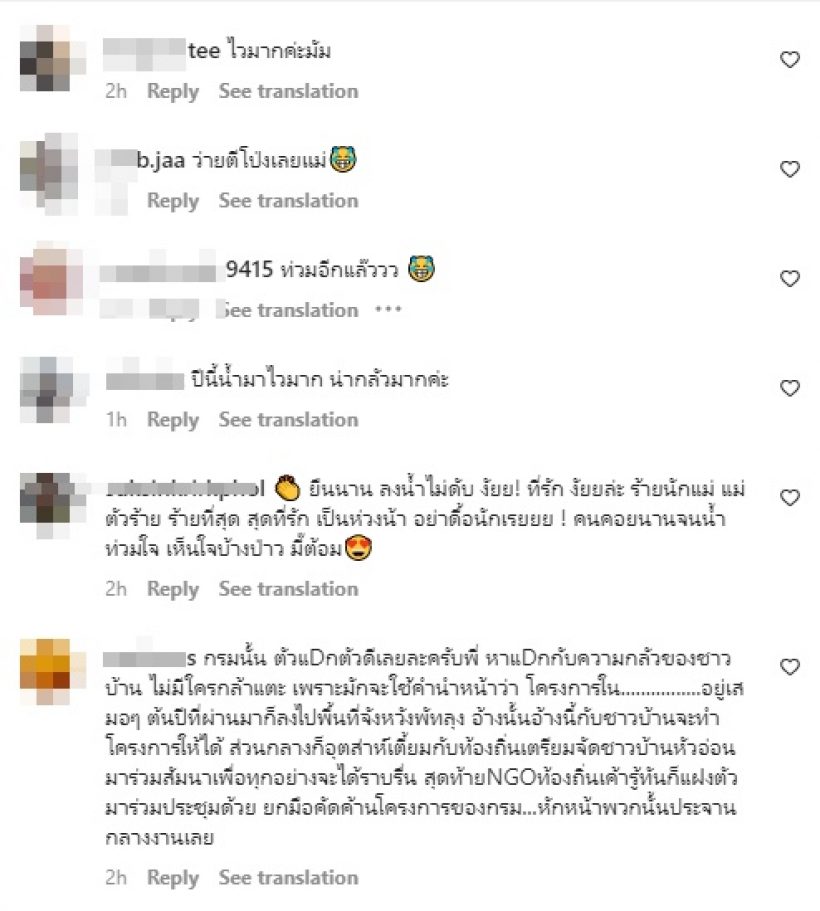Reply to the long NGO comment
The image size is (820, 911).
(x=173, y=877)
